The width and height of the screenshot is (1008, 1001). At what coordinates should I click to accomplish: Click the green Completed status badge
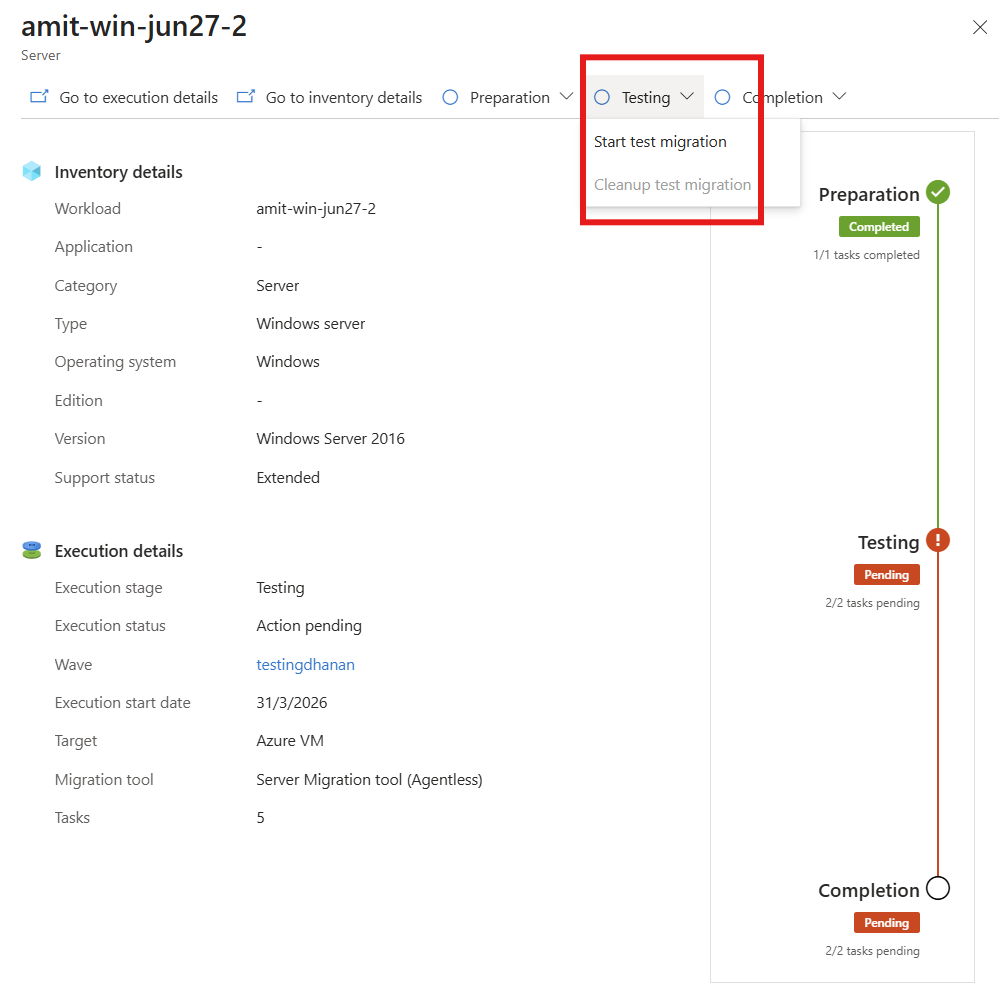(879, 226)
